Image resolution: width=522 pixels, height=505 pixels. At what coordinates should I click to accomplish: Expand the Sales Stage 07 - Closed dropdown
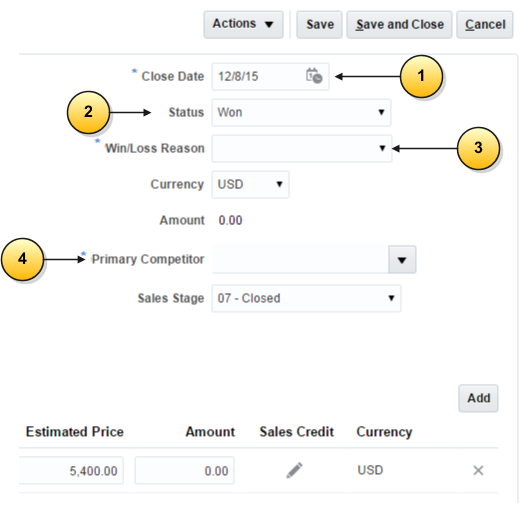[306, 298]
